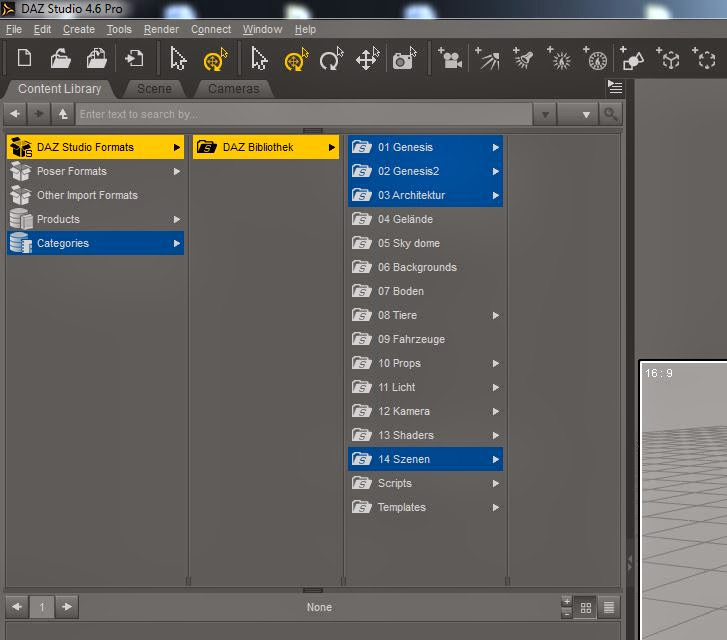
Task: Select the Rotate tool icon
Action: (331, 59)
